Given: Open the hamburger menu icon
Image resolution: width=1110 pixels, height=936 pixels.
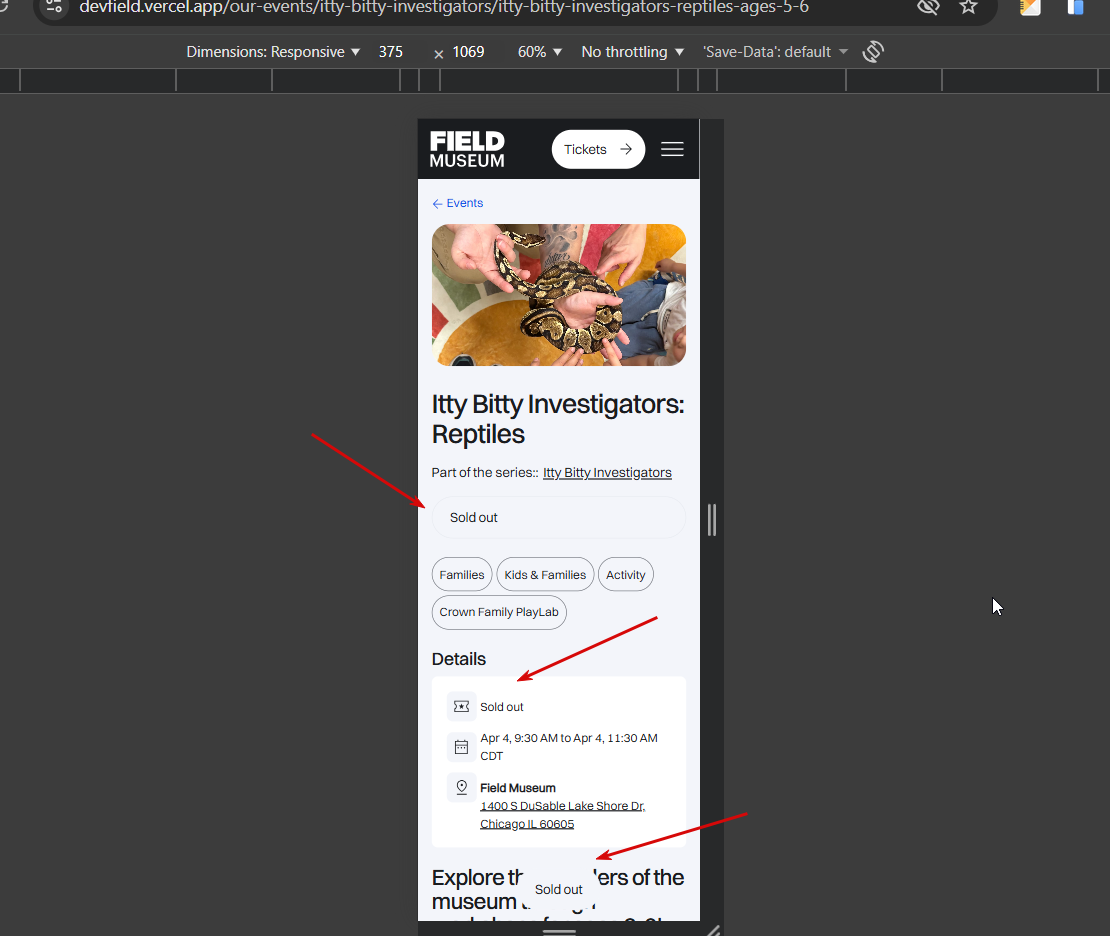Looking at the screenshot, I should 672,149.
